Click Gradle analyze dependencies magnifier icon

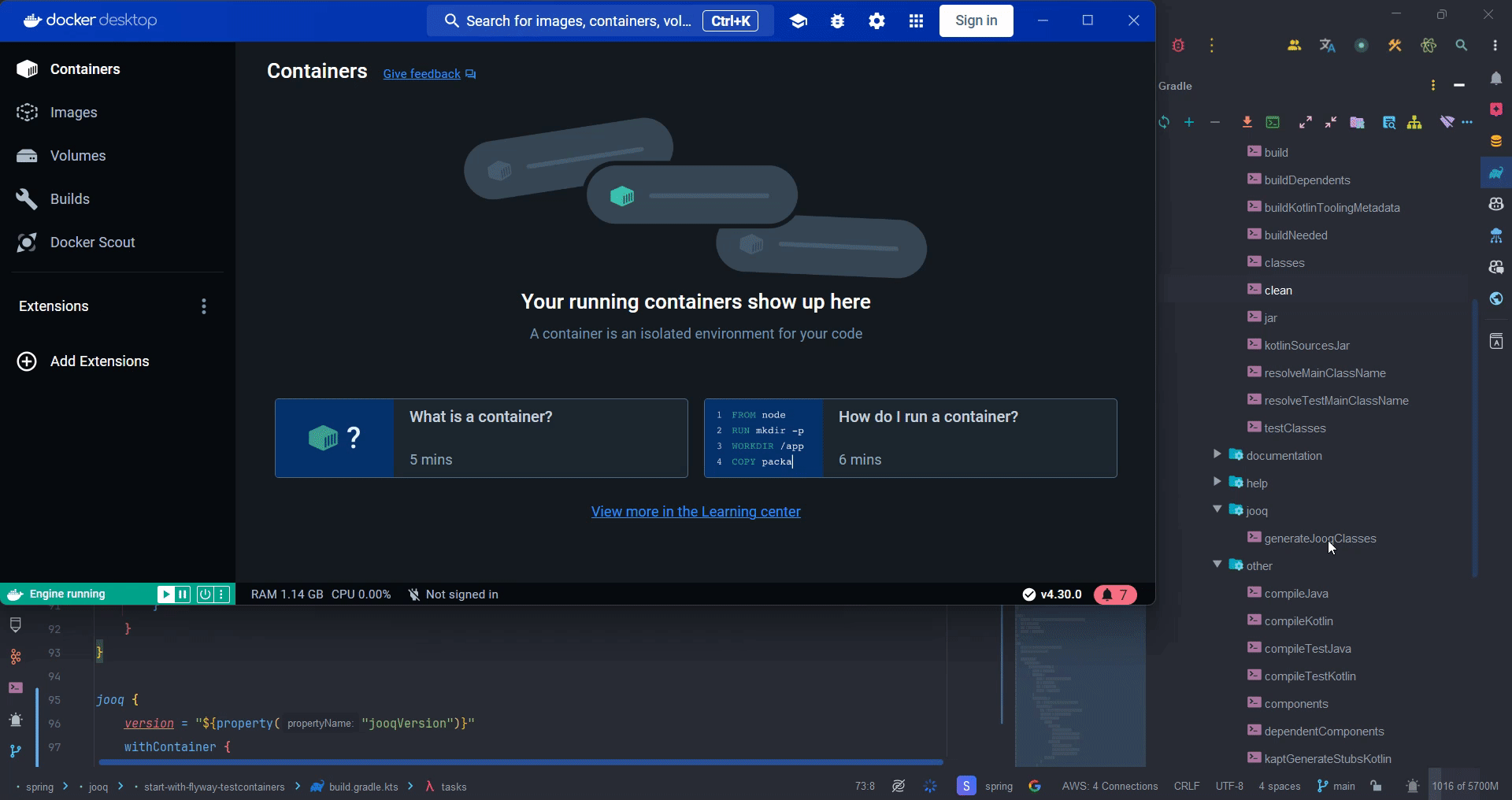click(x=1389, y=122)
